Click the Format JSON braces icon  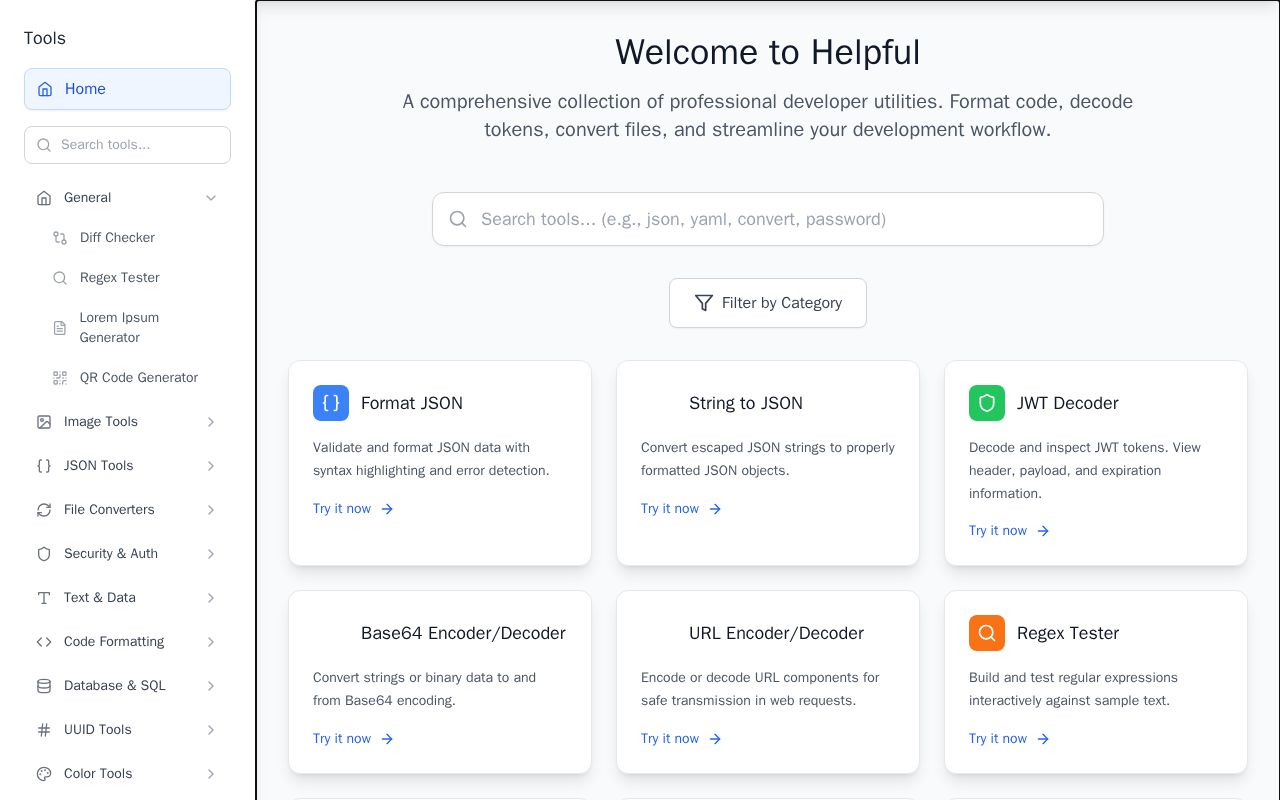point(331,403)
